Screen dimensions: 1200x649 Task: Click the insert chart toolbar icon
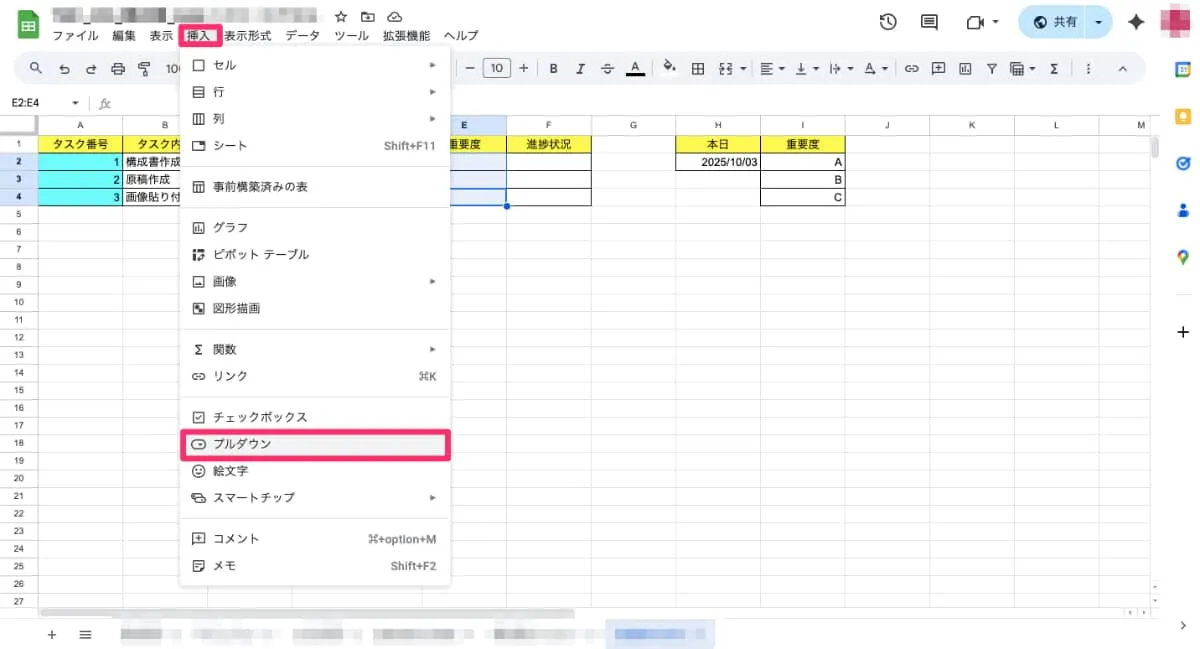coord(965,69)
